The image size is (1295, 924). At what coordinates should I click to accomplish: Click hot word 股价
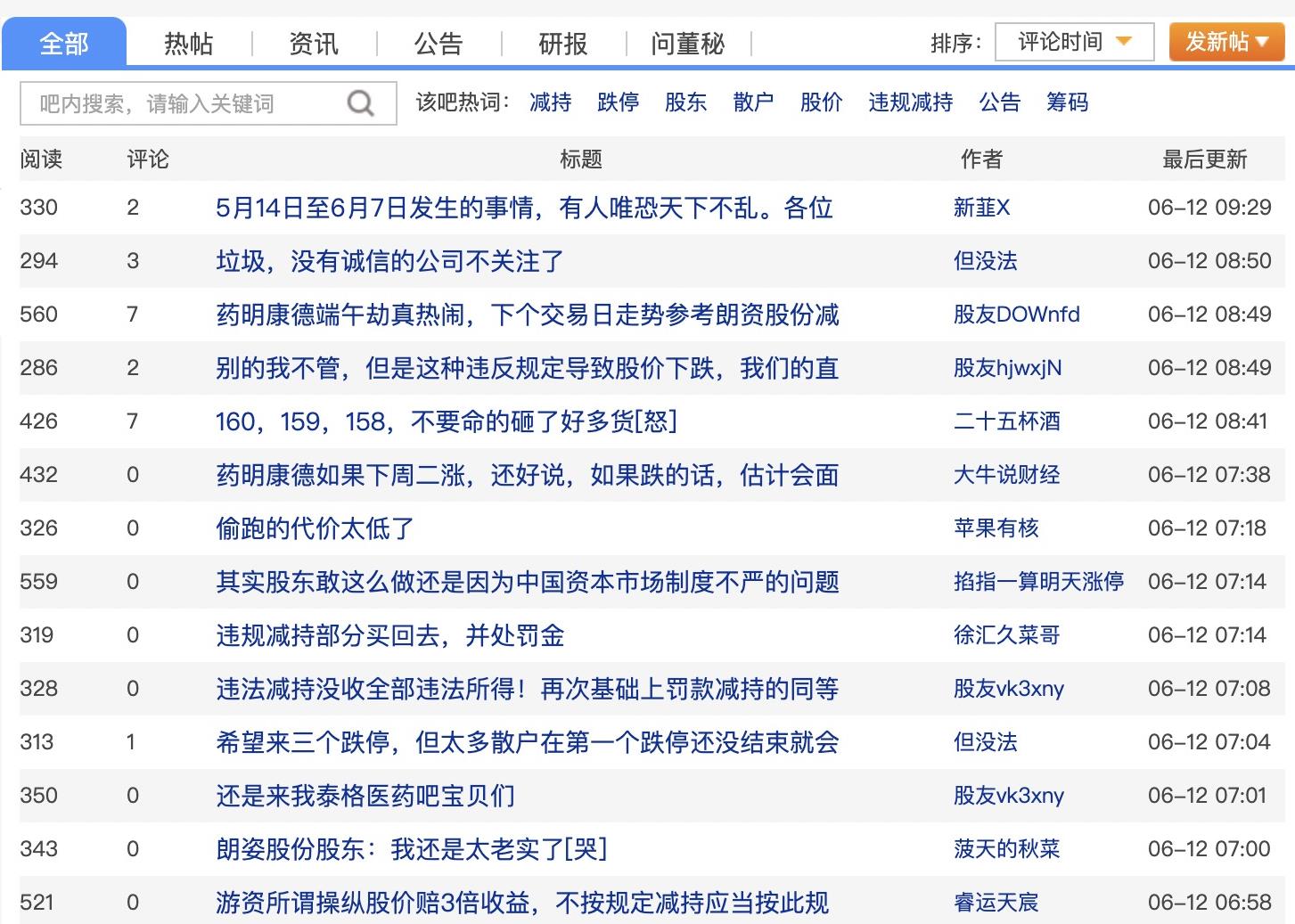822,102
